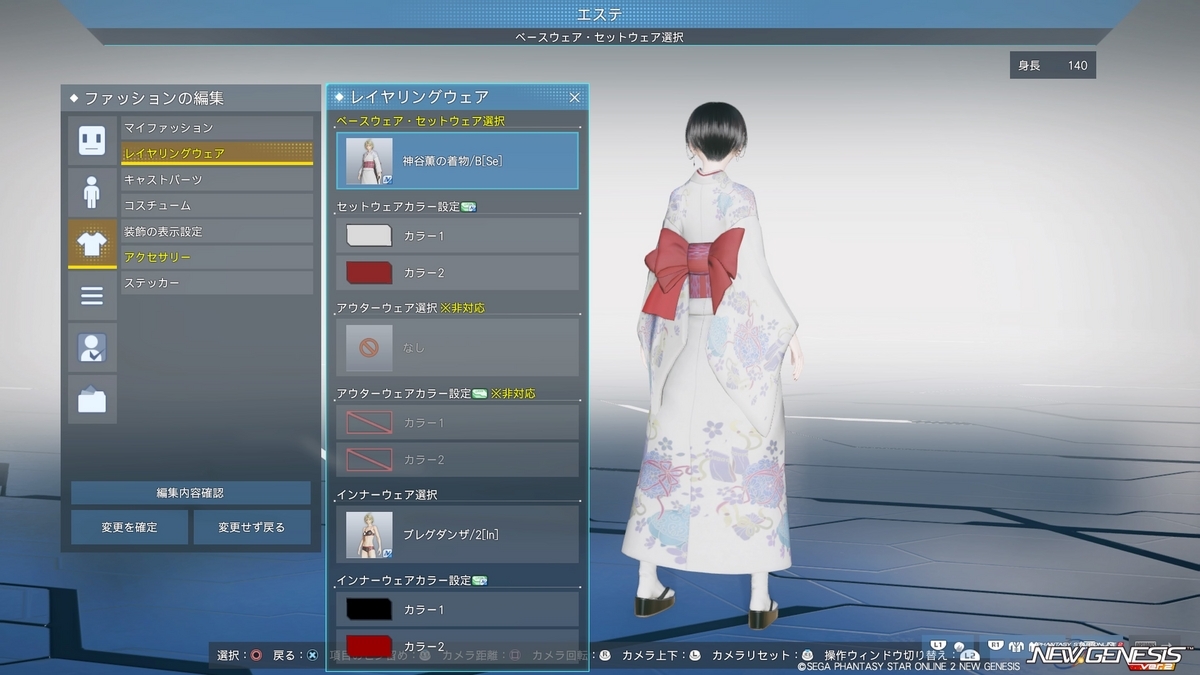The image size is (1200, 675).
Task: Click the カメラ上下 stick icon
Action: [x=696, y=656]
